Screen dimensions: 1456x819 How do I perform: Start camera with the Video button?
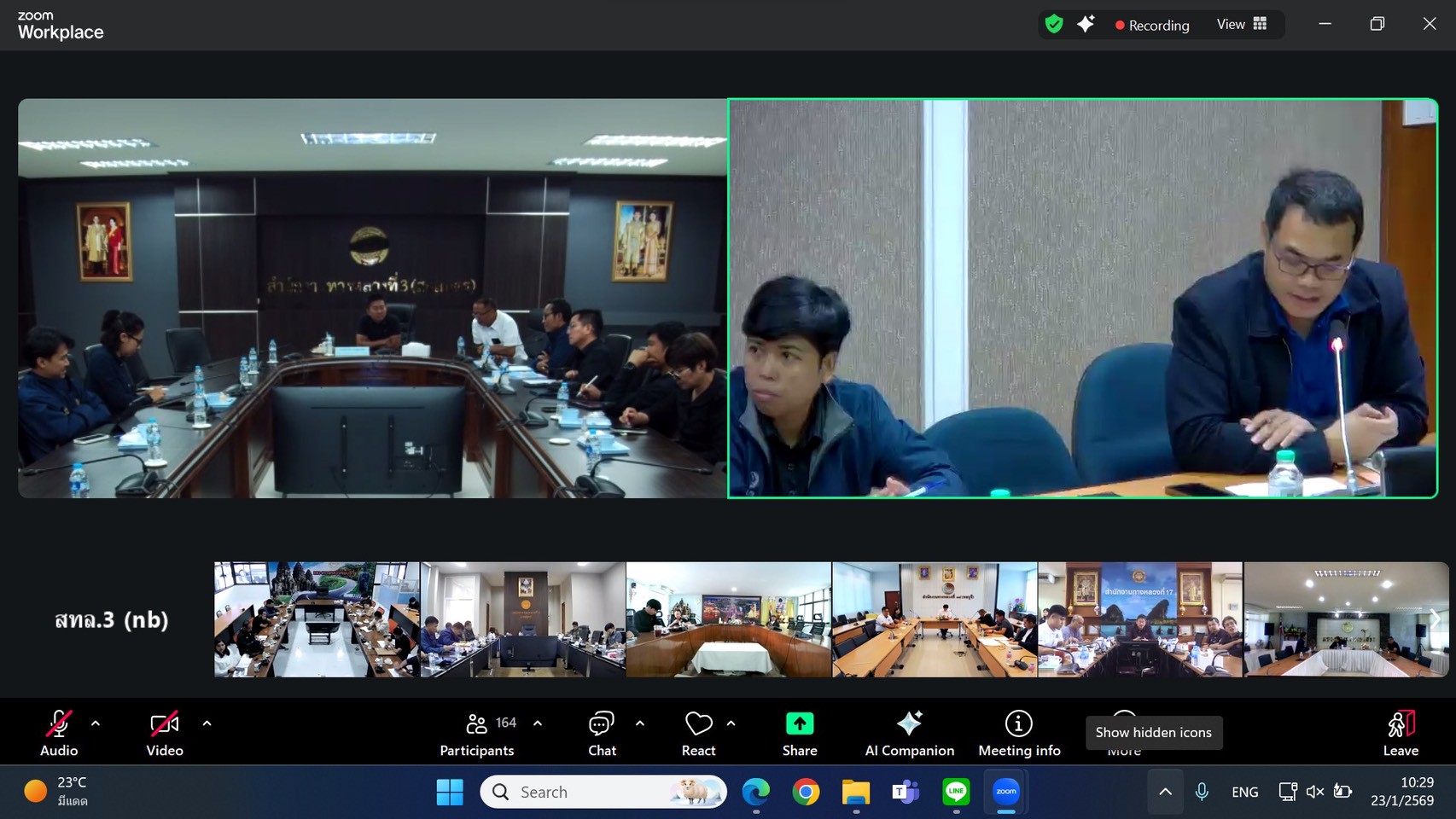pyautogui.click(x=164, y=732)
